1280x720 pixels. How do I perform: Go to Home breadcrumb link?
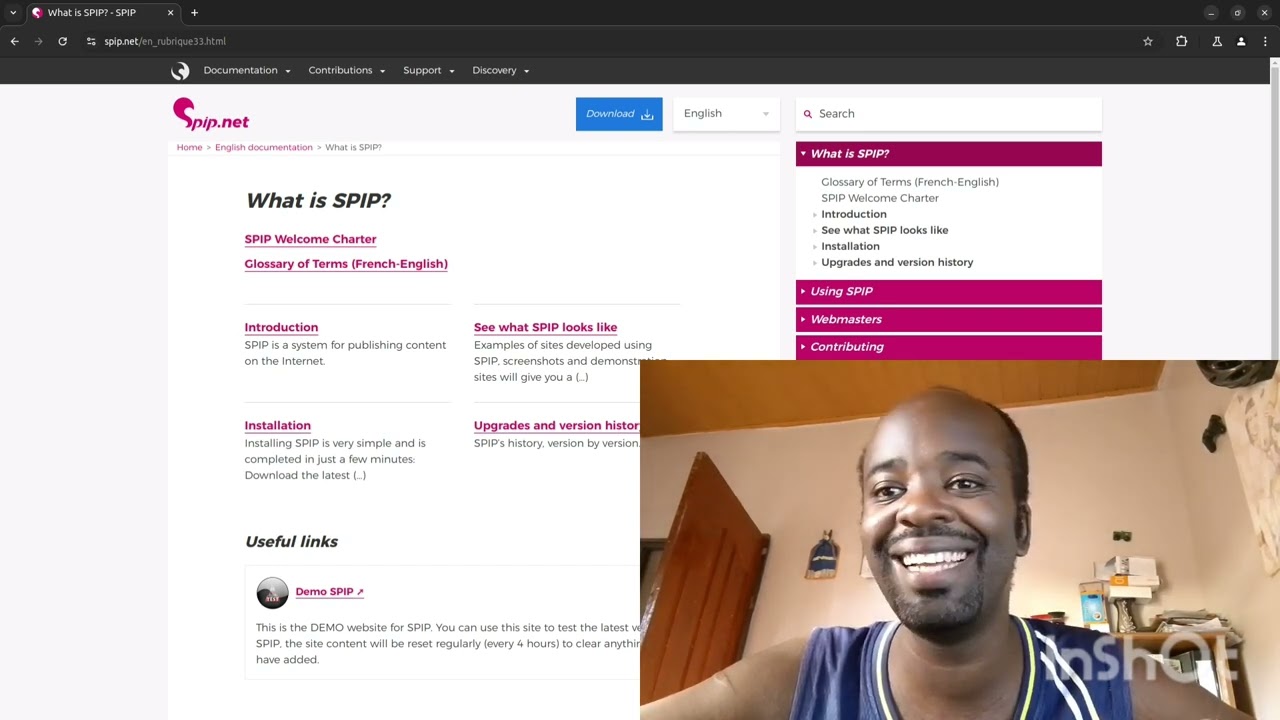click(189, 147)
